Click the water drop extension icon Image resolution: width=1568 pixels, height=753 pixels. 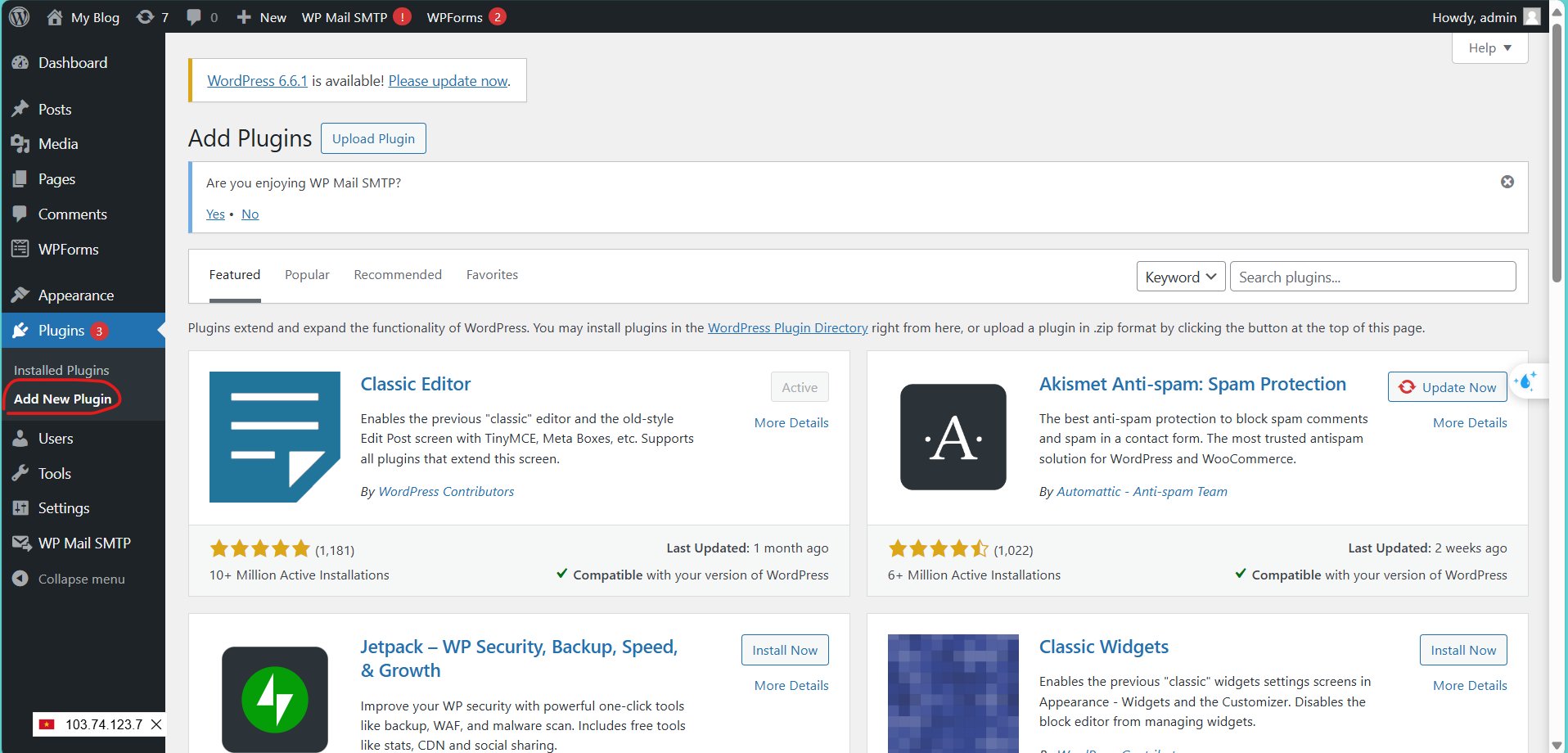coord(1526,381)
